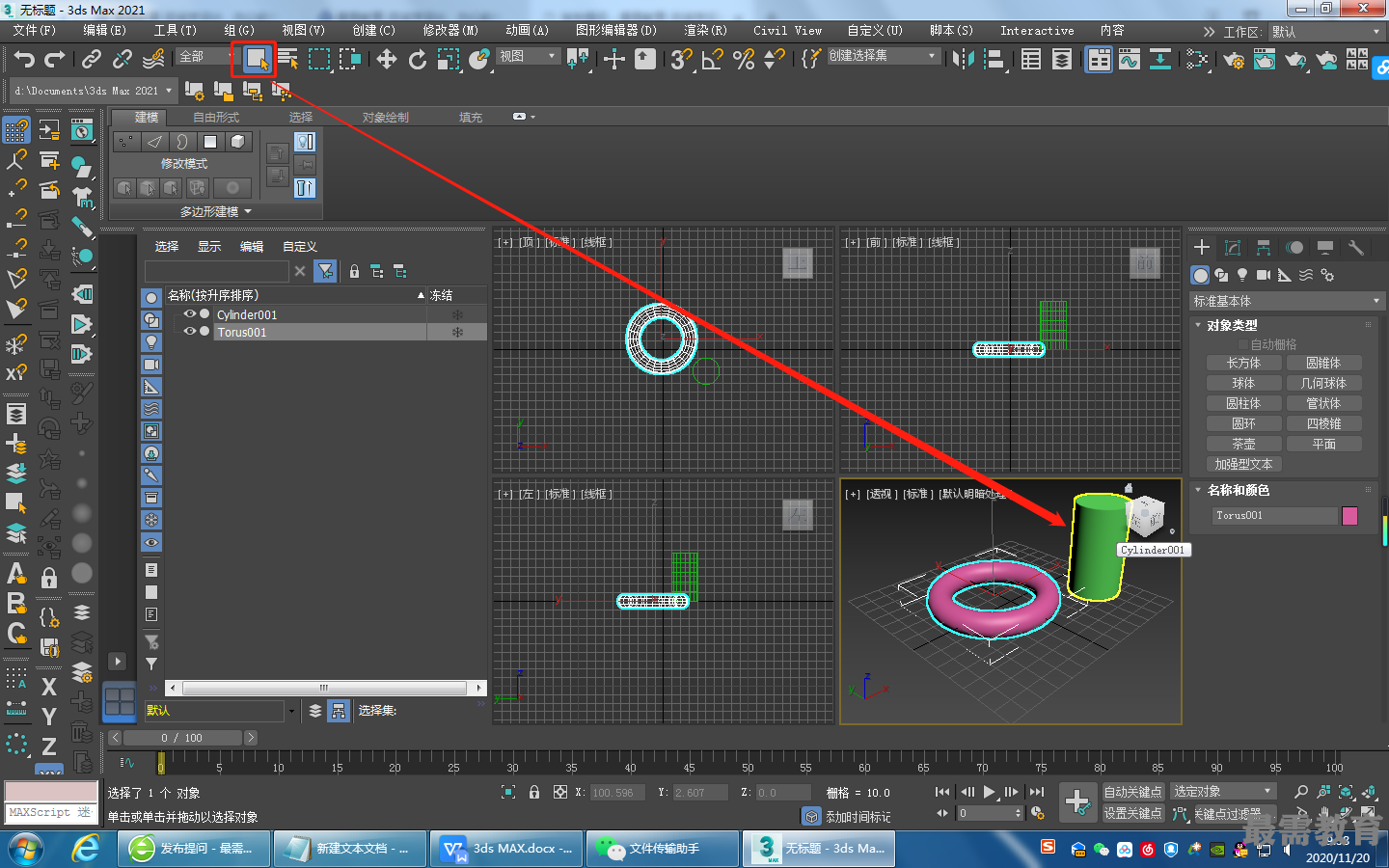This screenshot has width=1389, height=868.
Task: Open the 文件(F) menu
Action: tap(35, 31)
